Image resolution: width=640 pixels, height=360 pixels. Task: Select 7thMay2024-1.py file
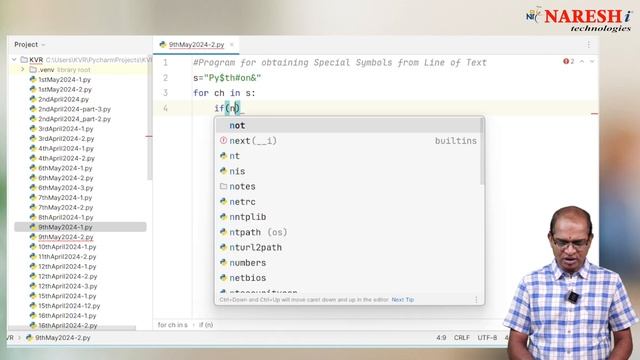tap(65, 198)
